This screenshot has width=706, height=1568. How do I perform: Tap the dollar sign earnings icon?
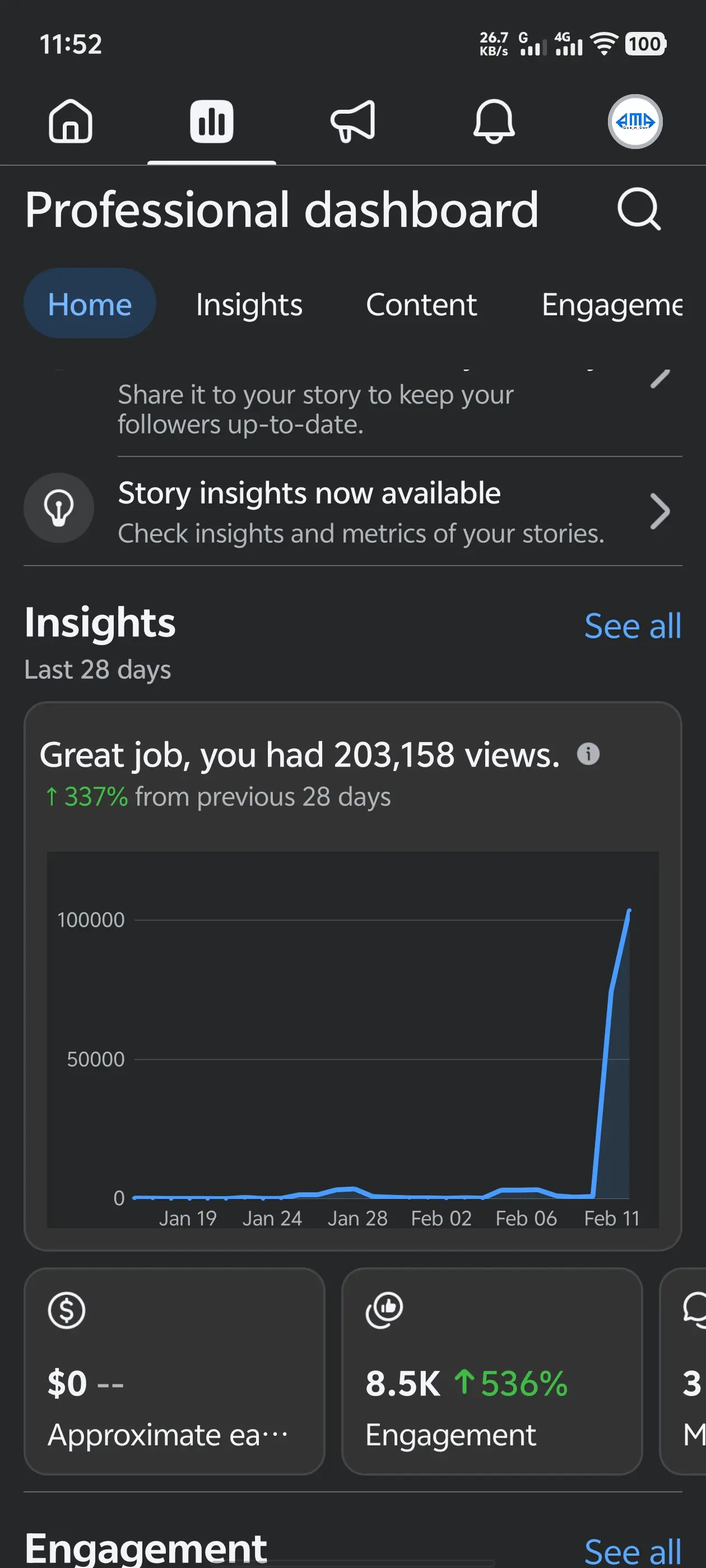(x=66, y=1310)
